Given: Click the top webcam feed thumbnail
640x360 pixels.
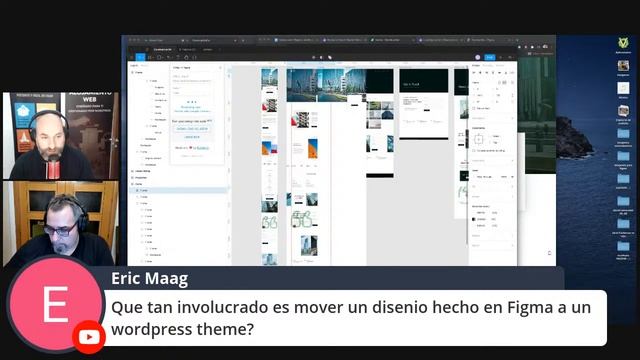Looking at the screenshot, I should pos(60,136).
